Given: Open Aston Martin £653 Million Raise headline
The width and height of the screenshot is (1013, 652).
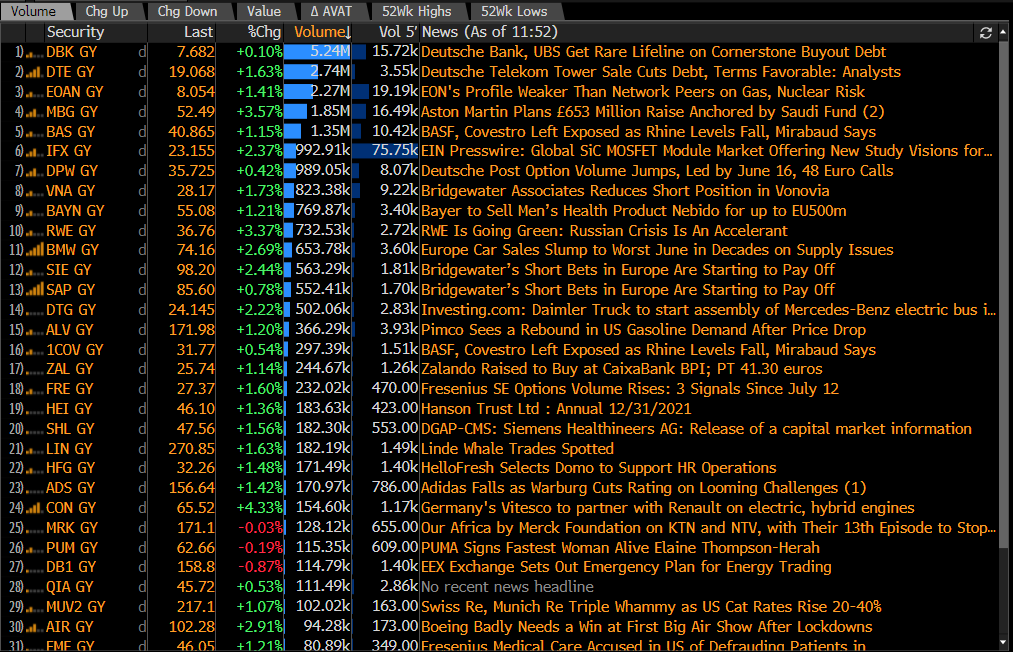Looking at the screenshot, I should pyautogui.click(x=653, y=112).
